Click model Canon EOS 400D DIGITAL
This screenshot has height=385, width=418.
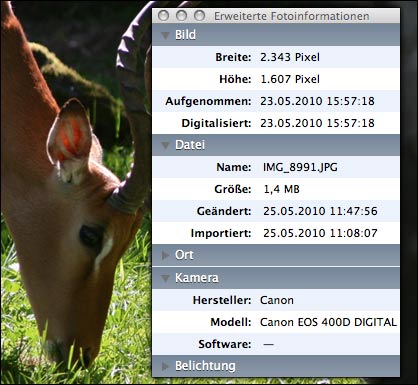pyautogui.click(x=328, y=322)
